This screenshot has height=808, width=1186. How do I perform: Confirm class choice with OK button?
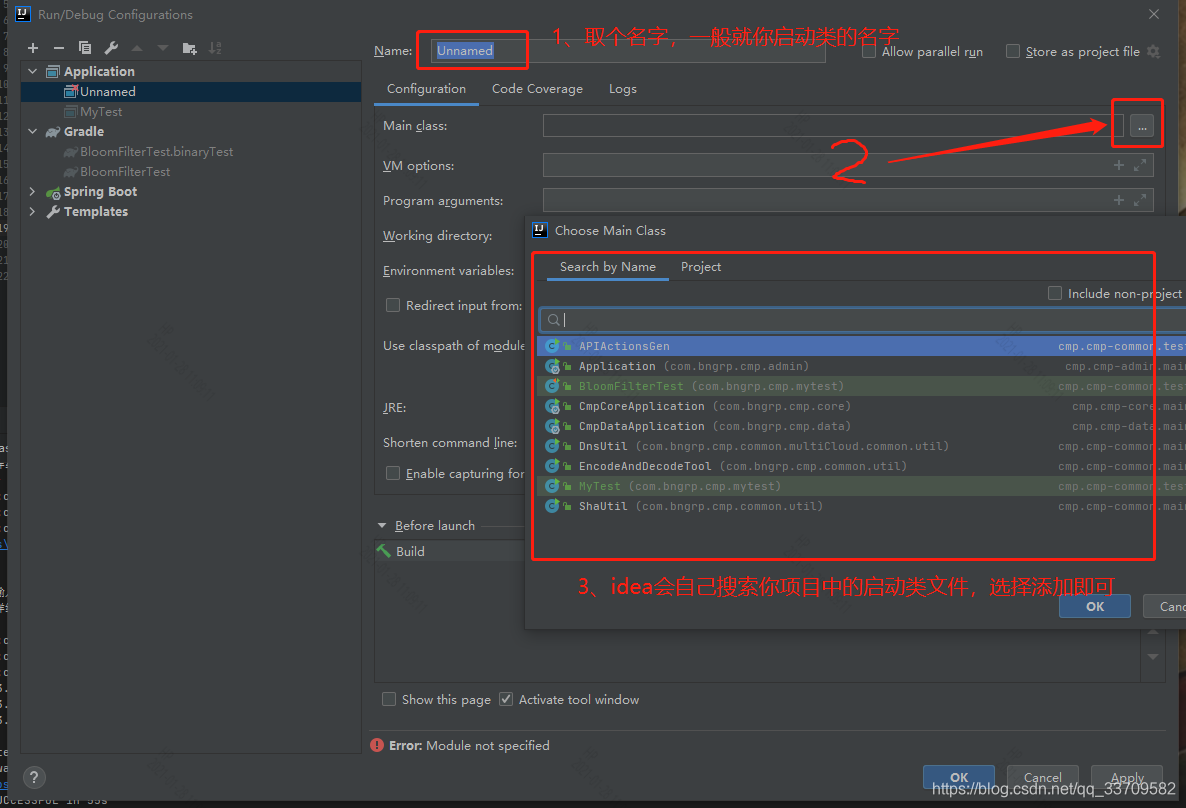click(1094, 606)
